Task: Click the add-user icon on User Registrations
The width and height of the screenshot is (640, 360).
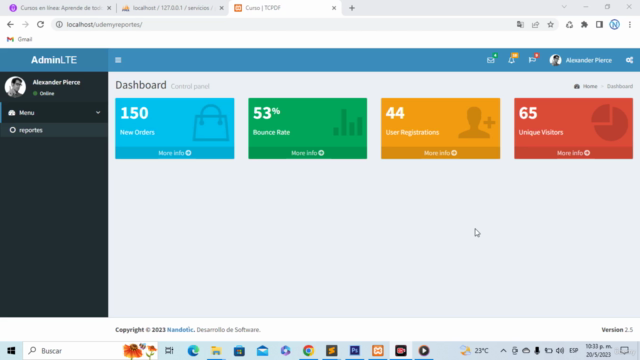Action: pyautogui.click(x=476, y=122)
